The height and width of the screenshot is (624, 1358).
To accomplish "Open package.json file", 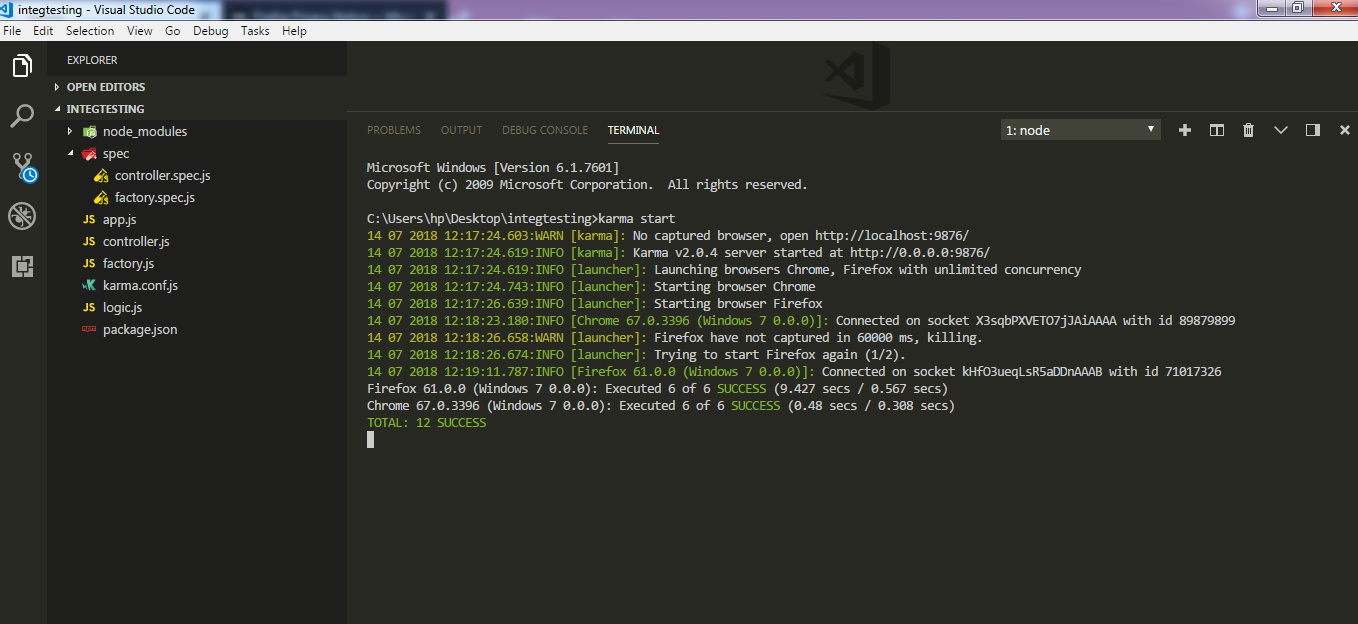I will tap(140, 329).
